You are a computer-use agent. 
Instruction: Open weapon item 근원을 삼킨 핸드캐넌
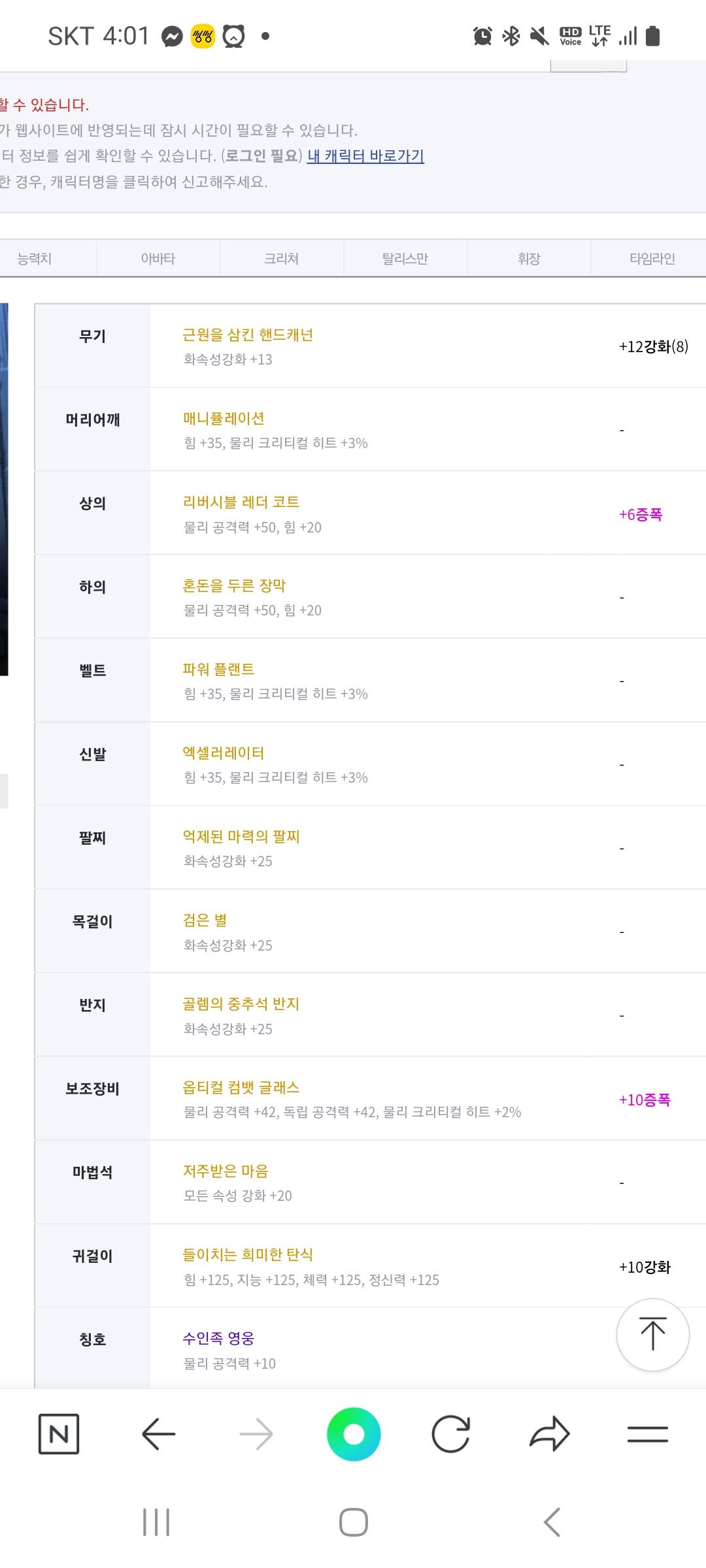[x=248, y=335]
